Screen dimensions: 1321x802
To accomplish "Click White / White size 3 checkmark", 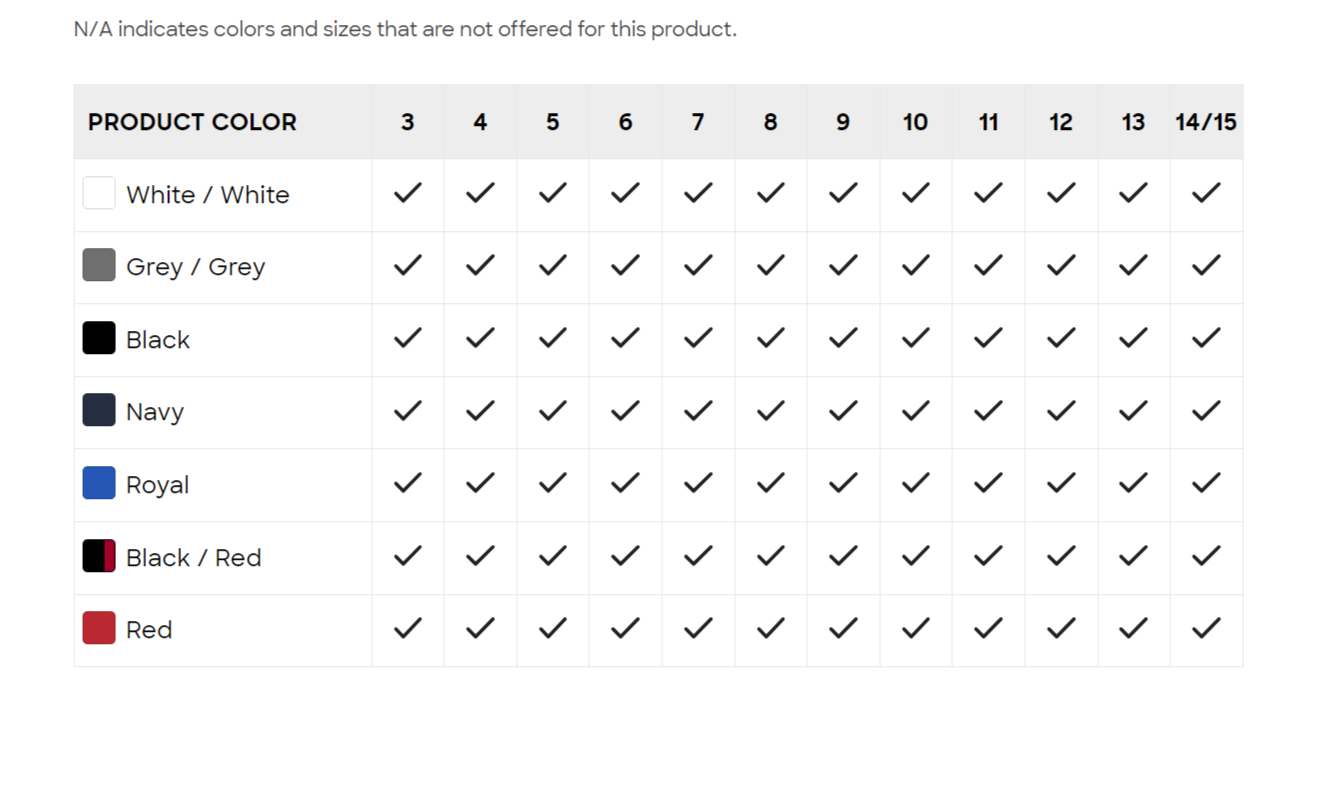I will [408, 193].
